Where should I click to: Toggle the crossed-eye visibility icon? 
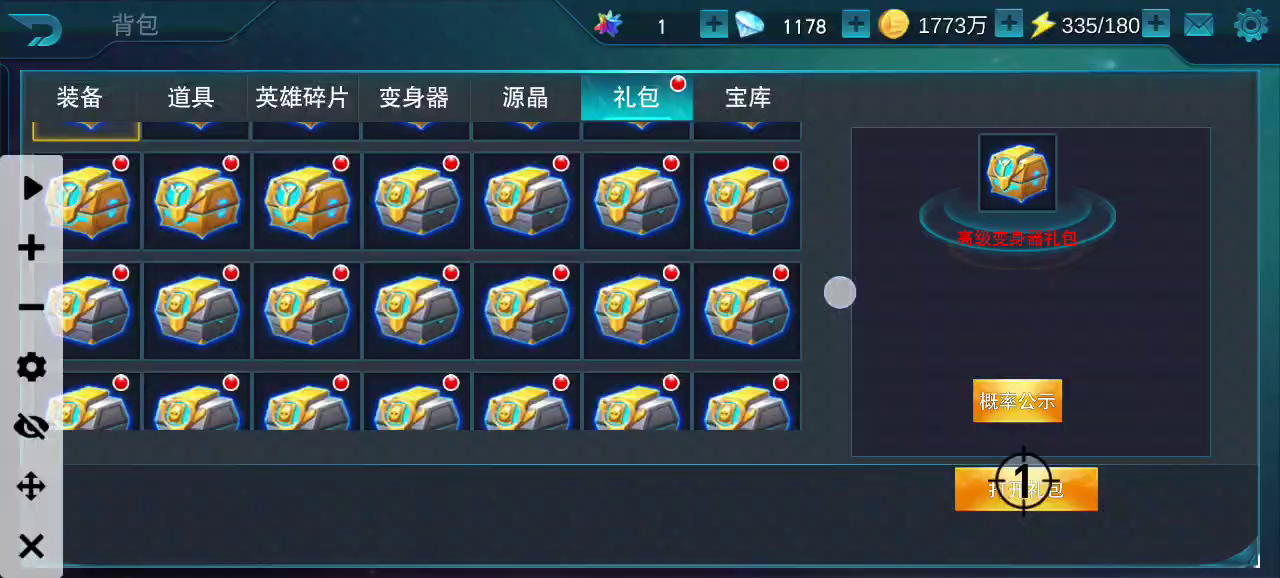(32, 427)
